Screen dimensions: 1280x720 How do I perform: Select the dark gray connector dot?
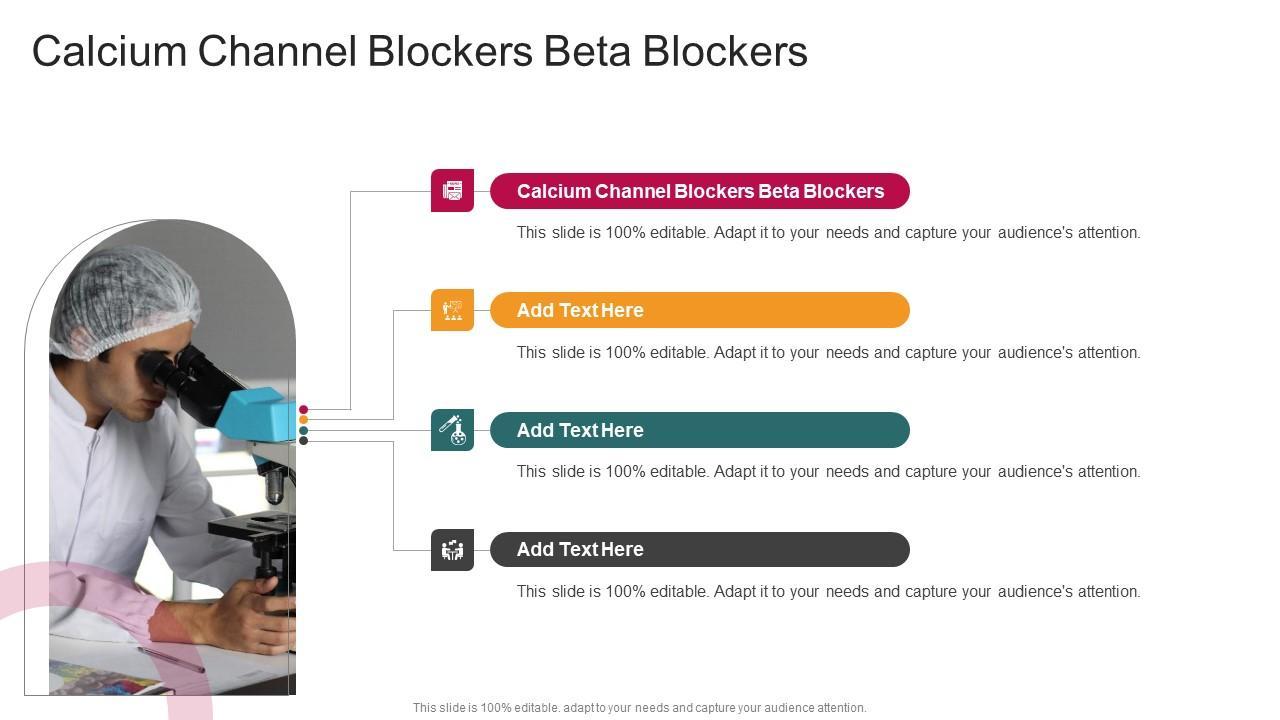(x=303, y=441)
